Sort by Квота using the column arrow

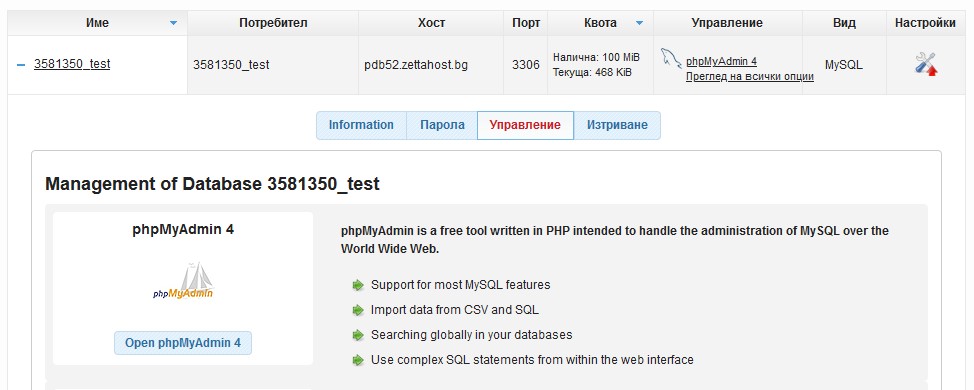point(640,24)
